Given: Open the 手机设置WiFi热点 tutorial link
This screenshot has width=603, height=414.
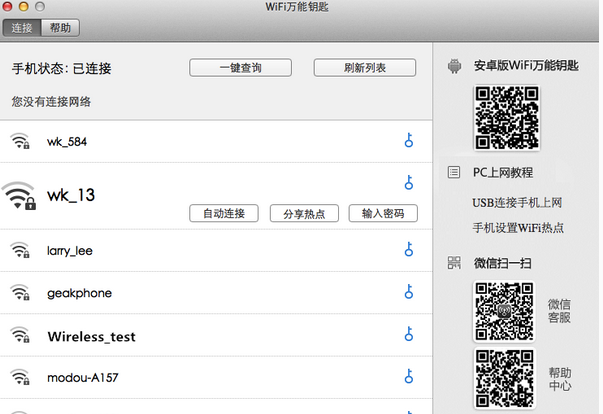Looking at the screenshot, I should (x=518, y=228).
